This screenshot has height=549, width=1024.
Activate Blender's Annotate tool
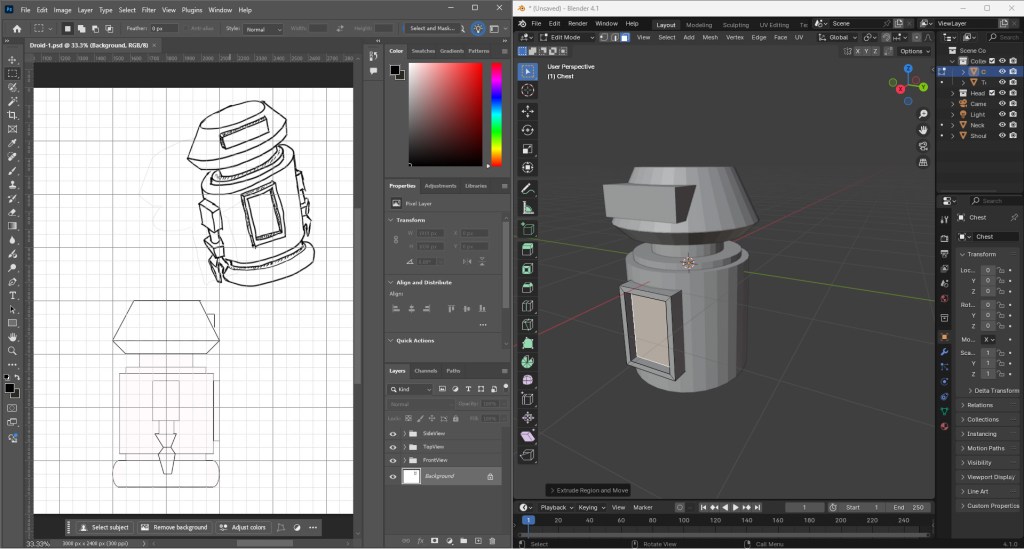point(527,189)
